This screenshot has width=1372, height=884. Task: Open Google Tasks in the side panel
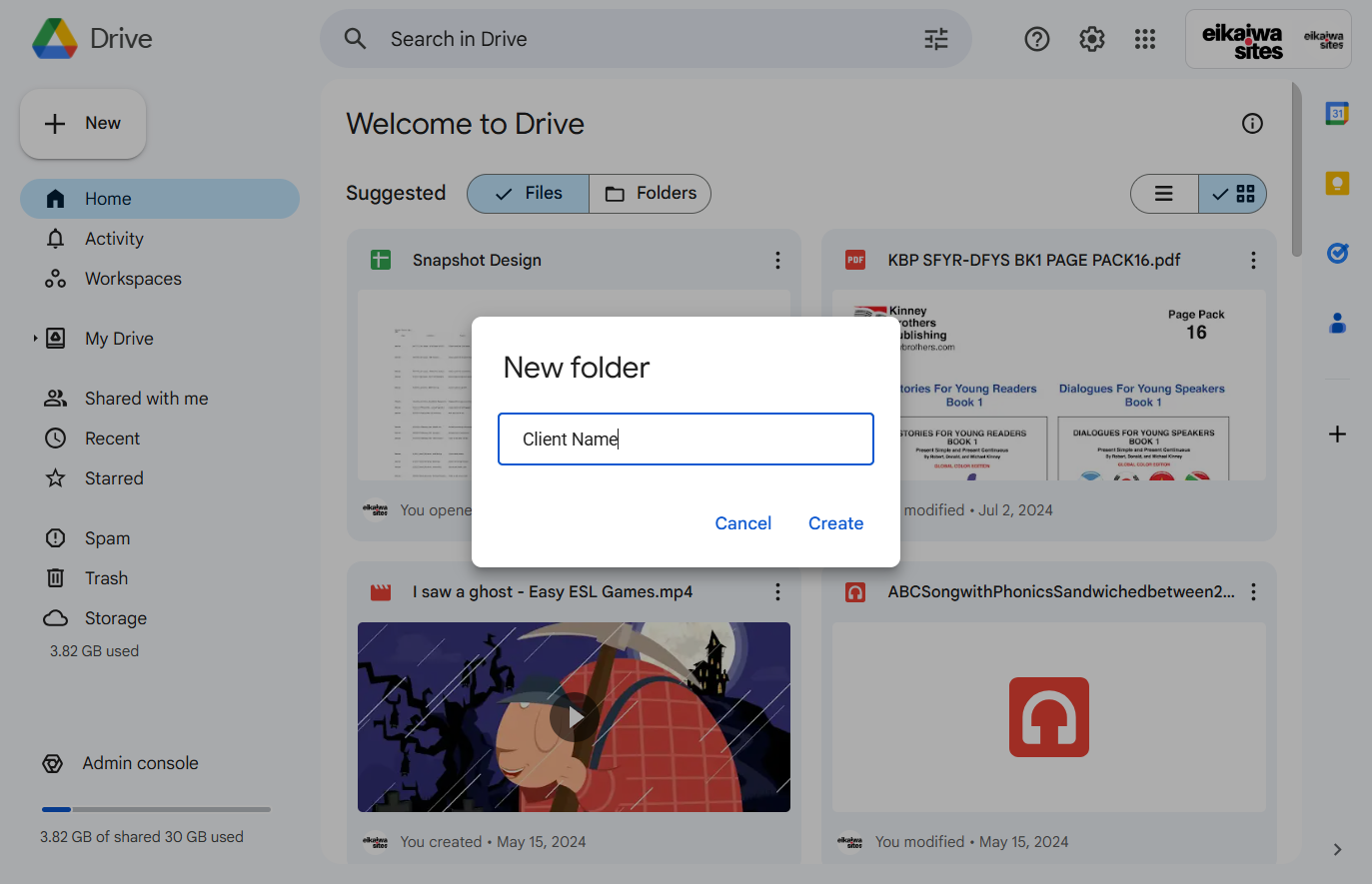click(1337, 253)
